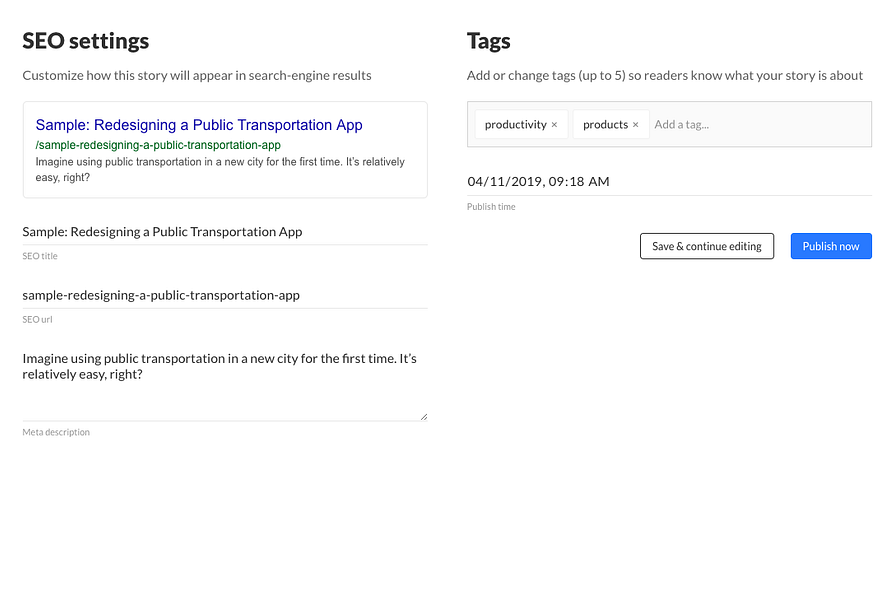Remove the products tag
This screenshot has width=895, height=600.
pos(635,124)
